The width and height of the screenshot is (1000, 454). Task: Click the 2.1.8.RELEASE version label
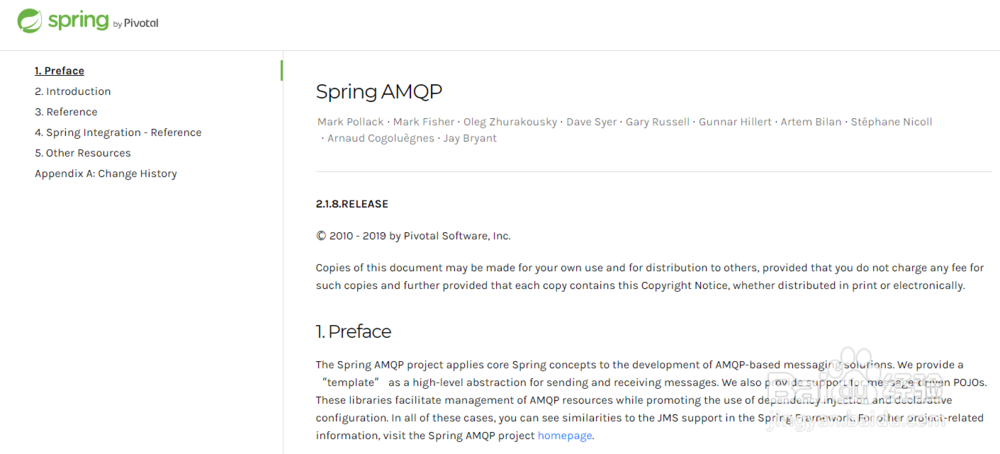[352, 204]
